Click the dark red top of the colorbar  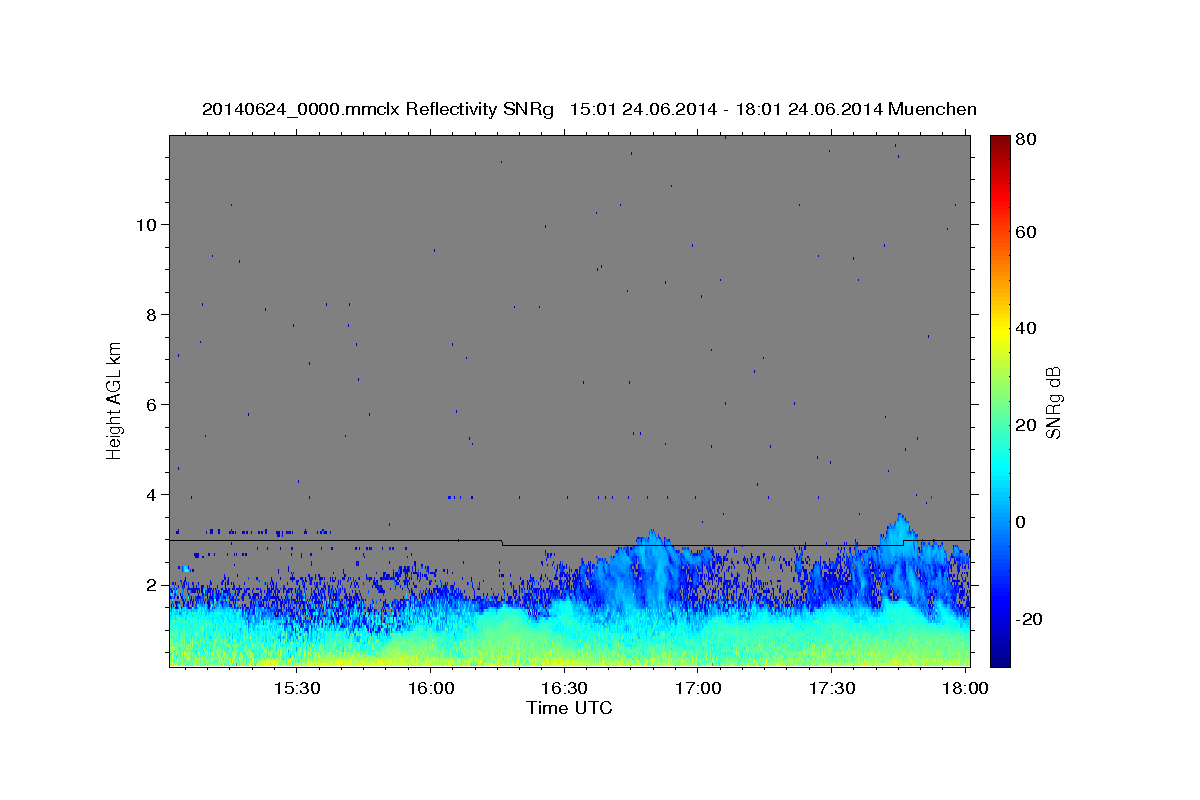click(x=1000, y=145)
